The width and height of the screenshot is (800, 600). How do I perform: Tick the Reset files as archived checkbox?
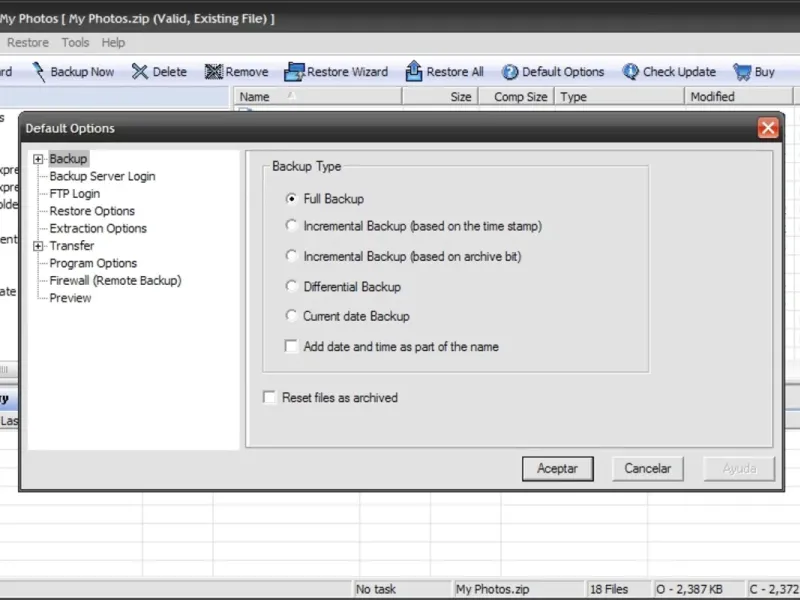point(269,397)
